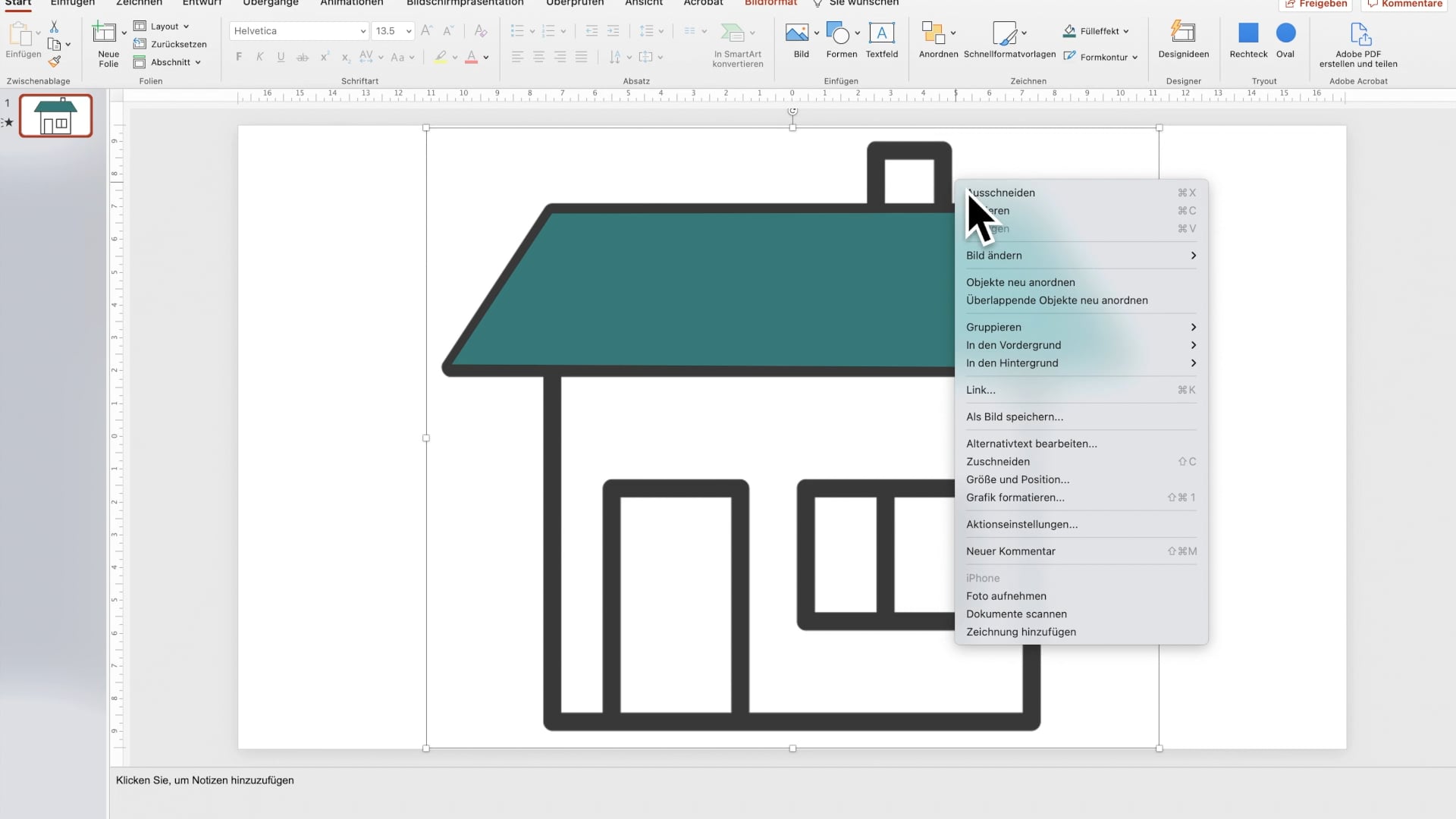Toggle bold formatting with the F button
The height and width of the screenshot is (819, 1456).
coord(238,56)
